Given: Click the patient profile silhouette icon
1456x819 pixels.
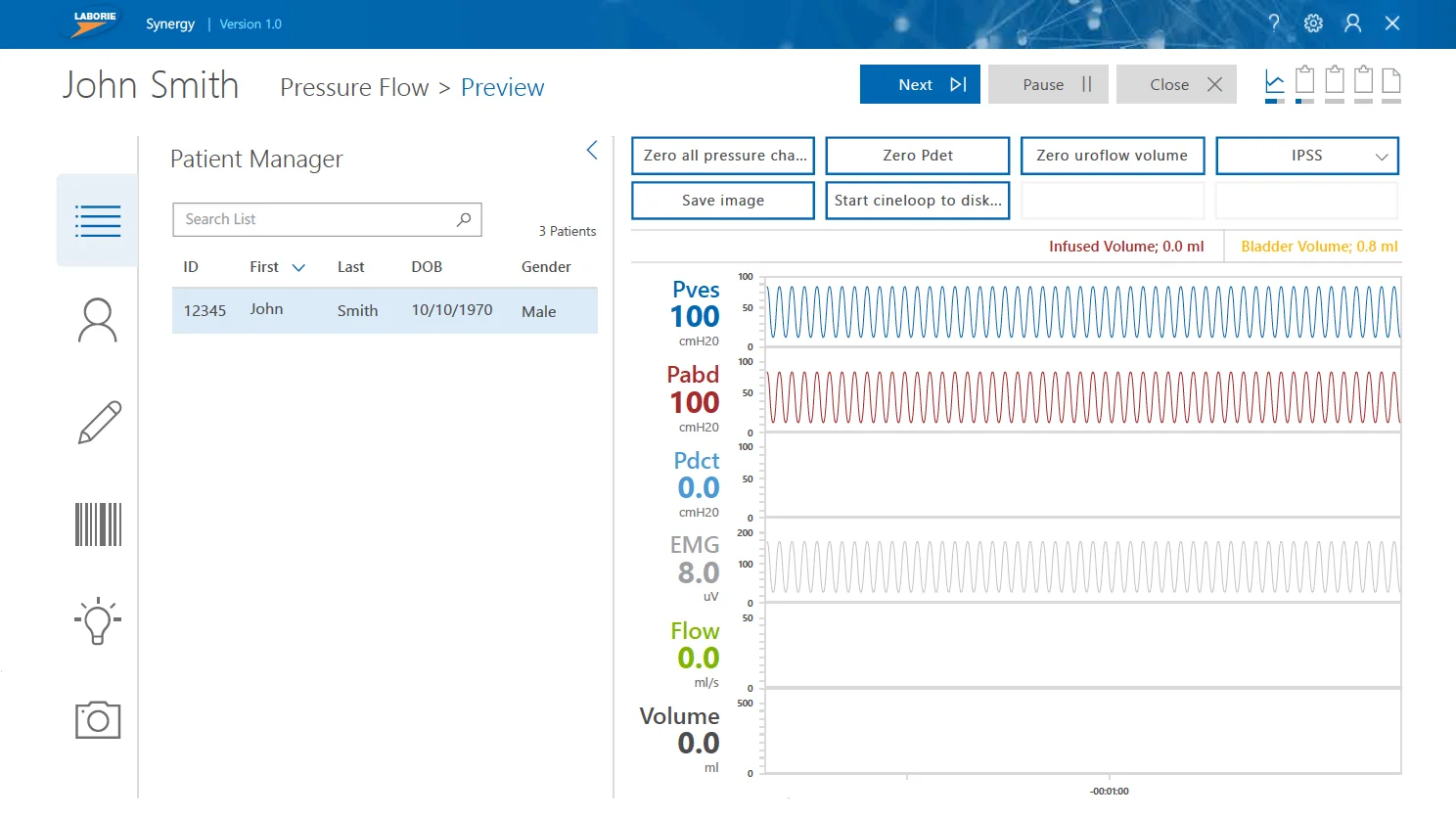Looking at the screenshot, I should 98,321.
